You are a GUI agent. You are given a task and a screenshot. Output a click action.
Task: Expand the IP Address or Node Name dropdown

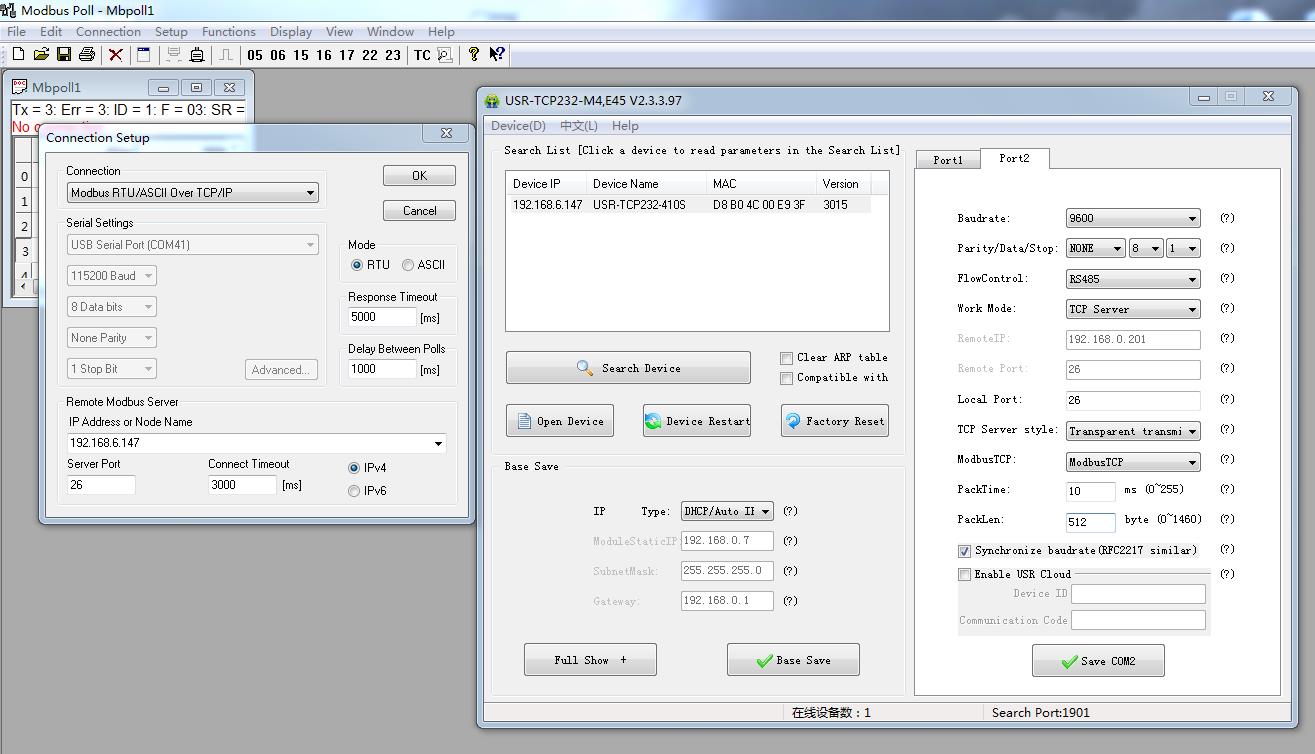click(x=438, y=443)
